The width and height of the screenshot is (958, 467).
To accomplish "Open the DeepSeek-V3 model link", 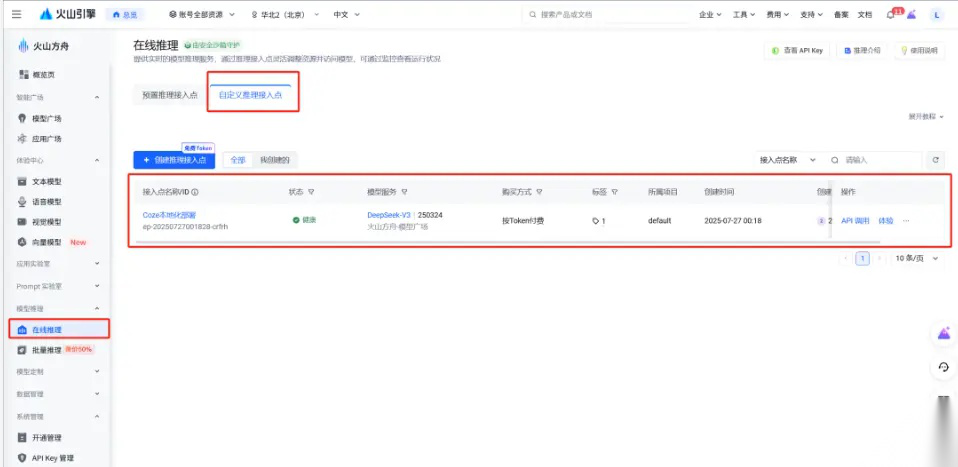I will [x=389, y=215].
